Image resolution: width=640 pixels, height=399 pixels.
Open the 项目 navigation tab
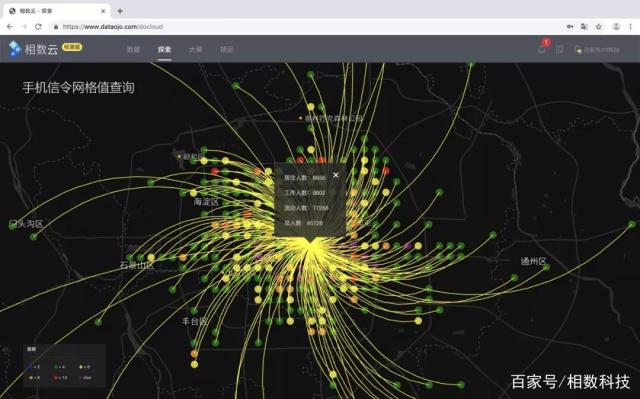tap(227, 49)
